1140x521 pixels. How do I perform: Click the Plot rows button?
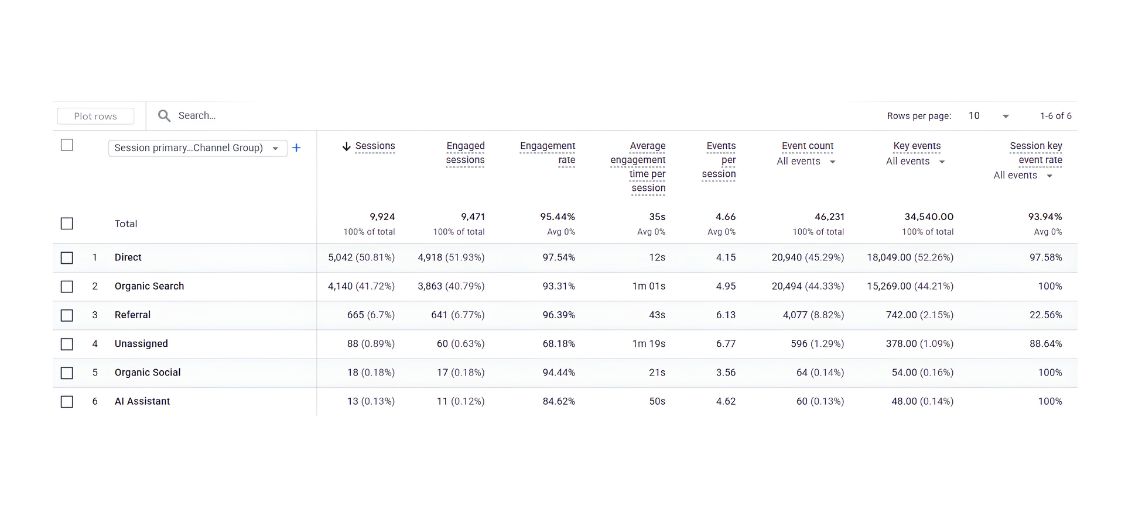(x=96, y=116)
